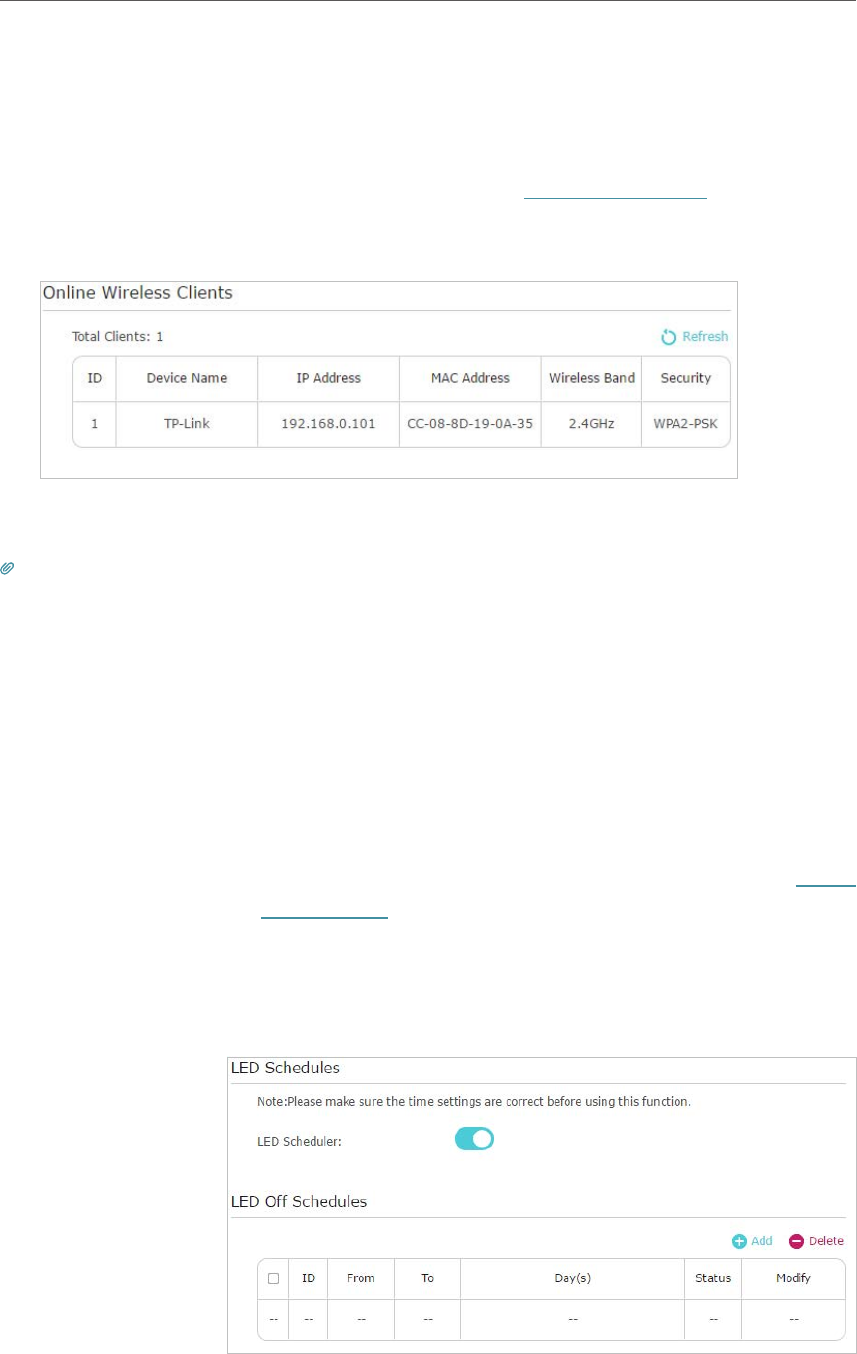857x1354 pixels.
Task: Click the Wireless Band column header
Action: click(x=592, y=378)
